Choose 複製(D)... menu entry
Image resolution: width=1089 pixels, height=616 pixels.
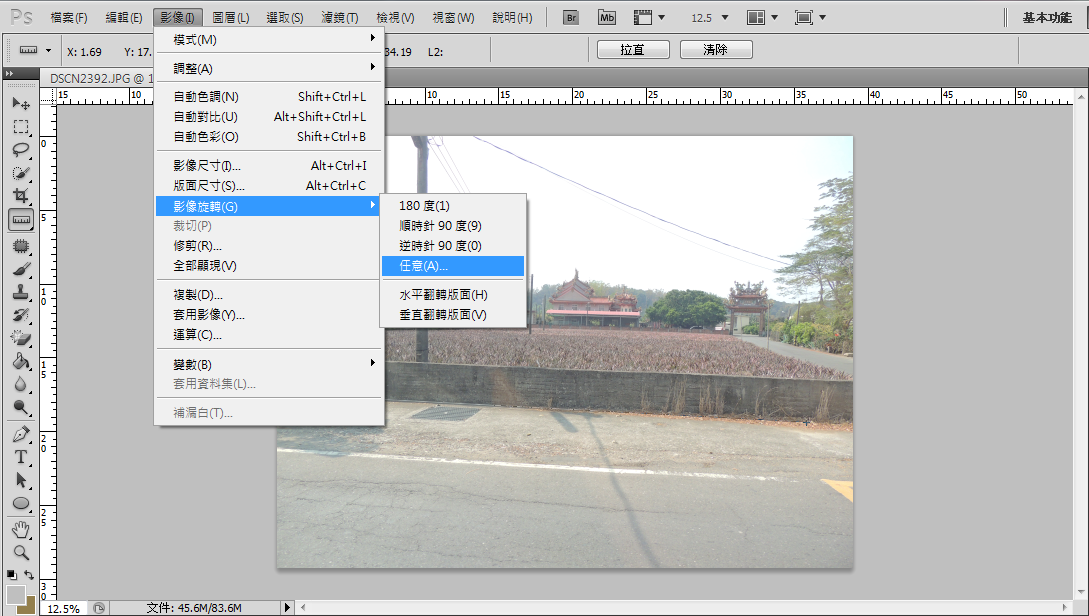coord(269,294)
